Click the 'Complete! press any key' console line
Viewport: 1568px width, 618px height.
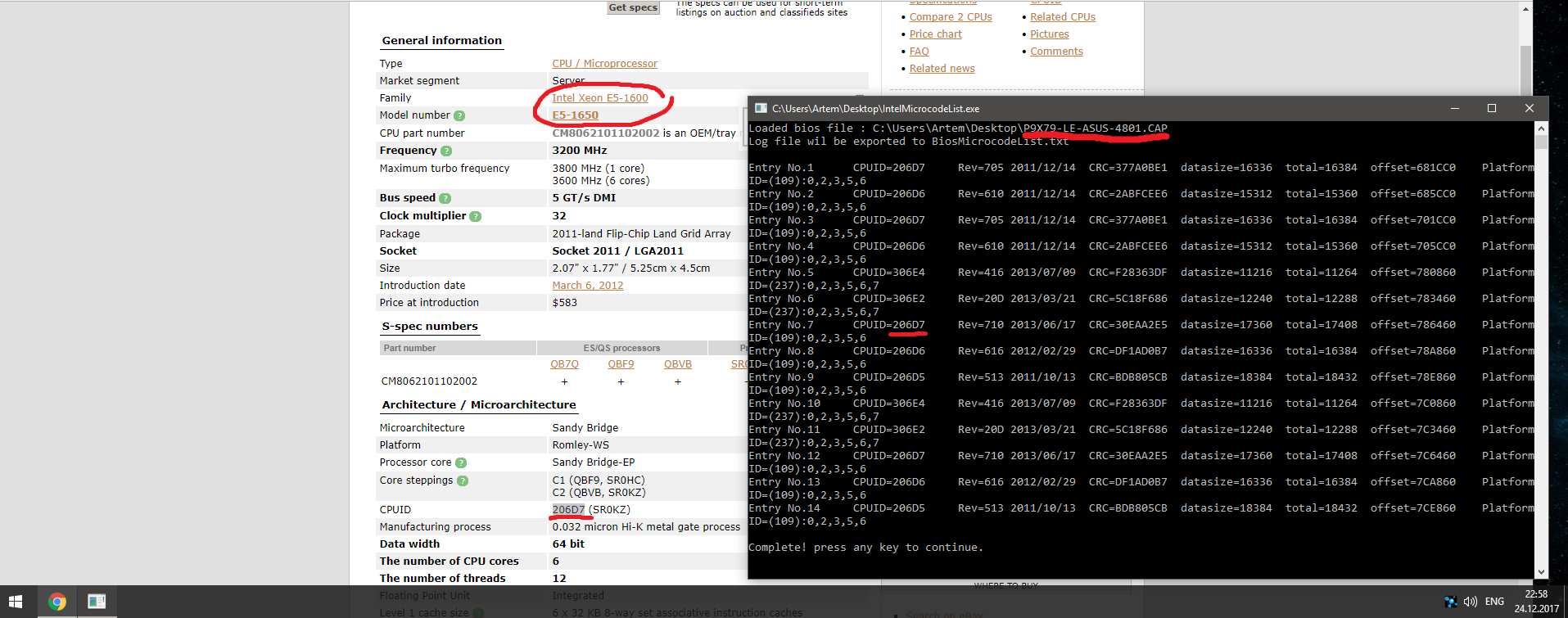(x=865, y=548)
